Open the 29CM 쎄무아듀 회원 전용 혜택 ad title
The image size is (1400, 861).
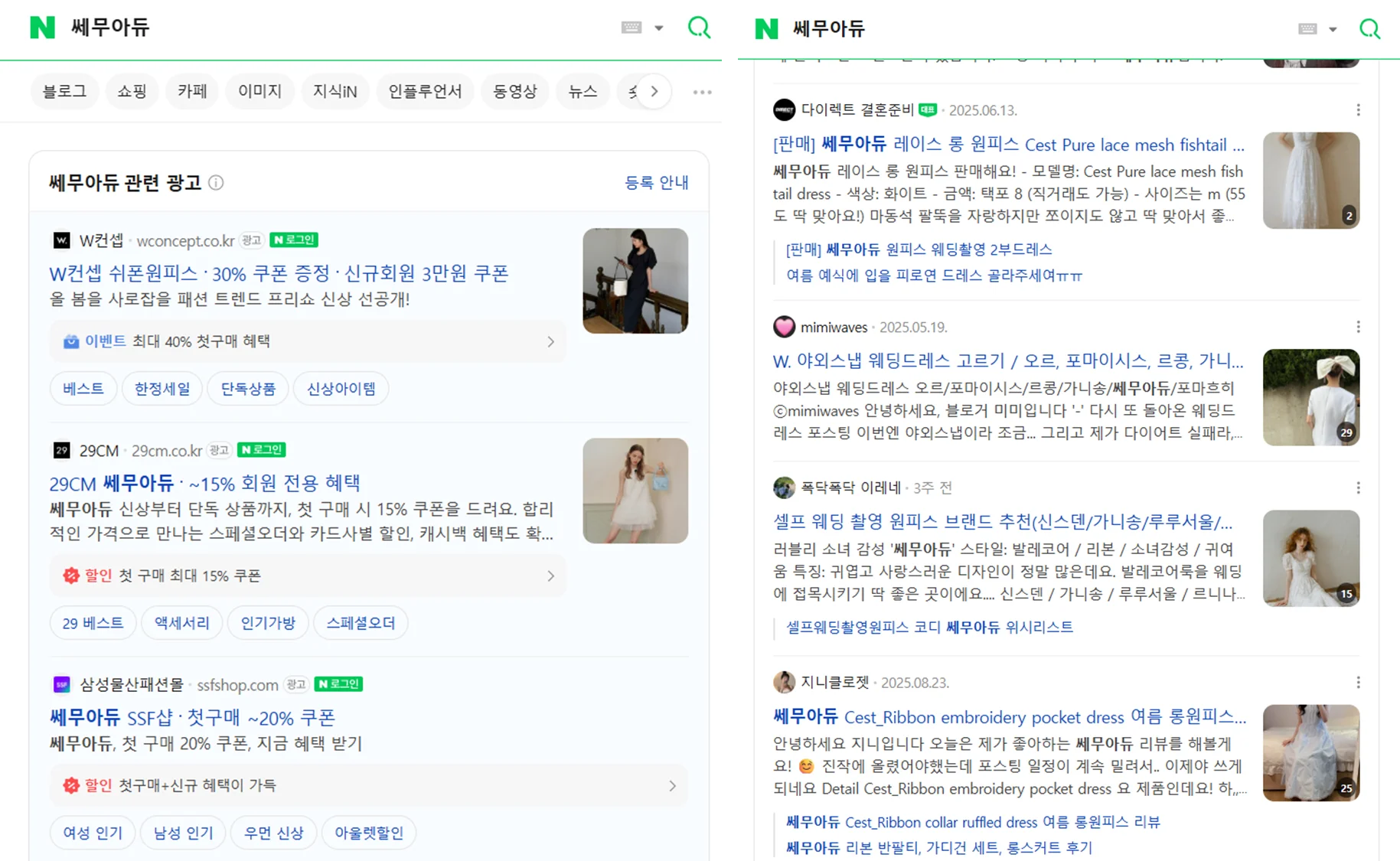204,484
